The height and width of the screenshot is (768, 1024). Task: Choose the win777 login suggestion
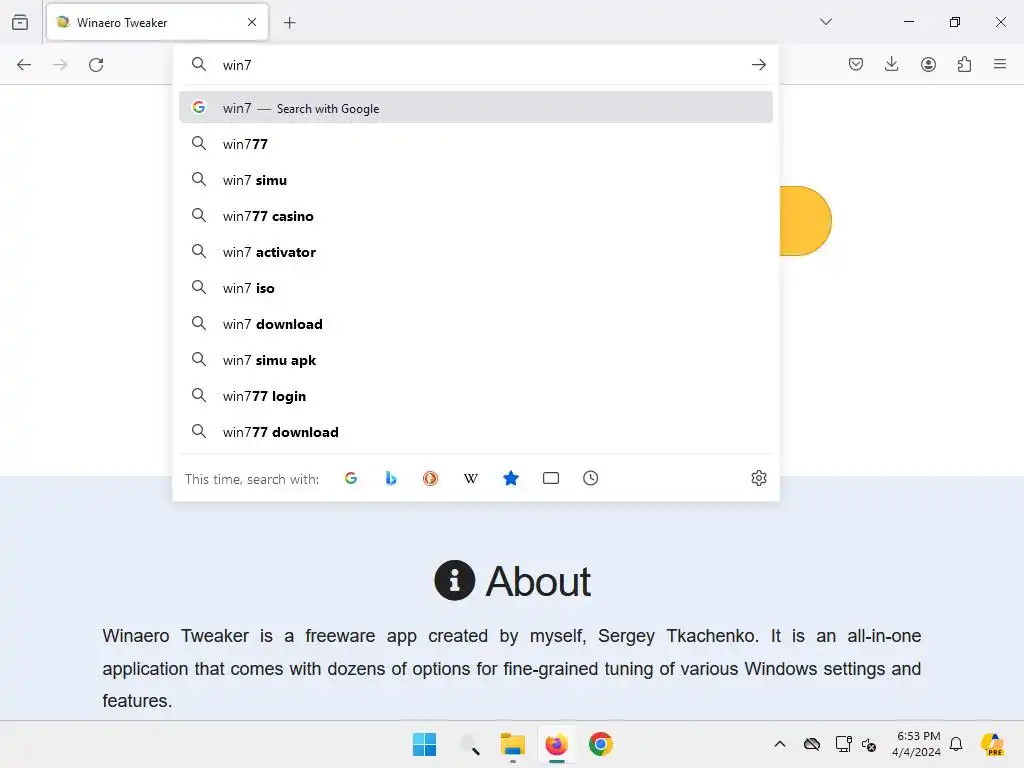475,396
